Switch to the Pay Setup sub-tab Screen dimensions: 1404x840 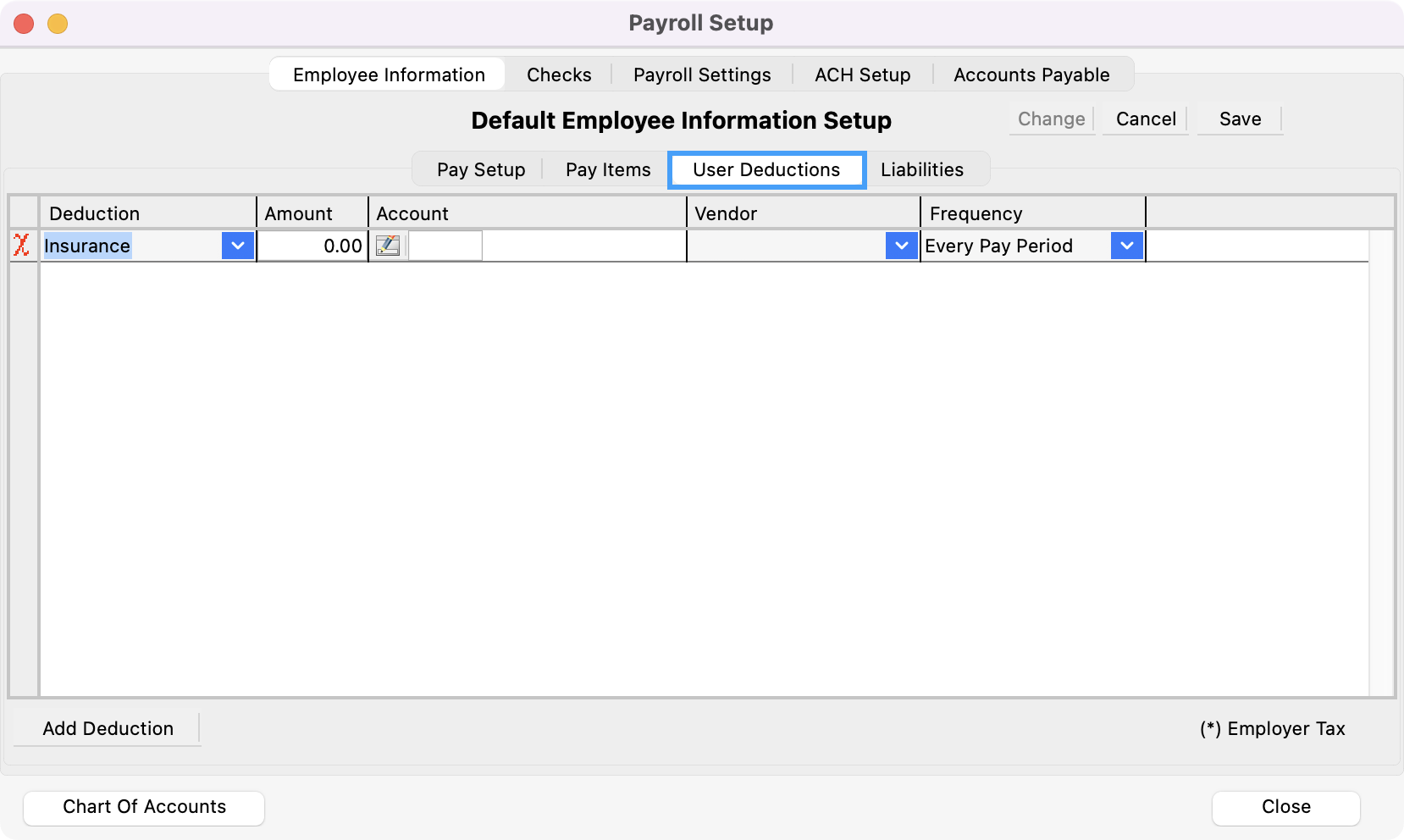pos(481,169)
